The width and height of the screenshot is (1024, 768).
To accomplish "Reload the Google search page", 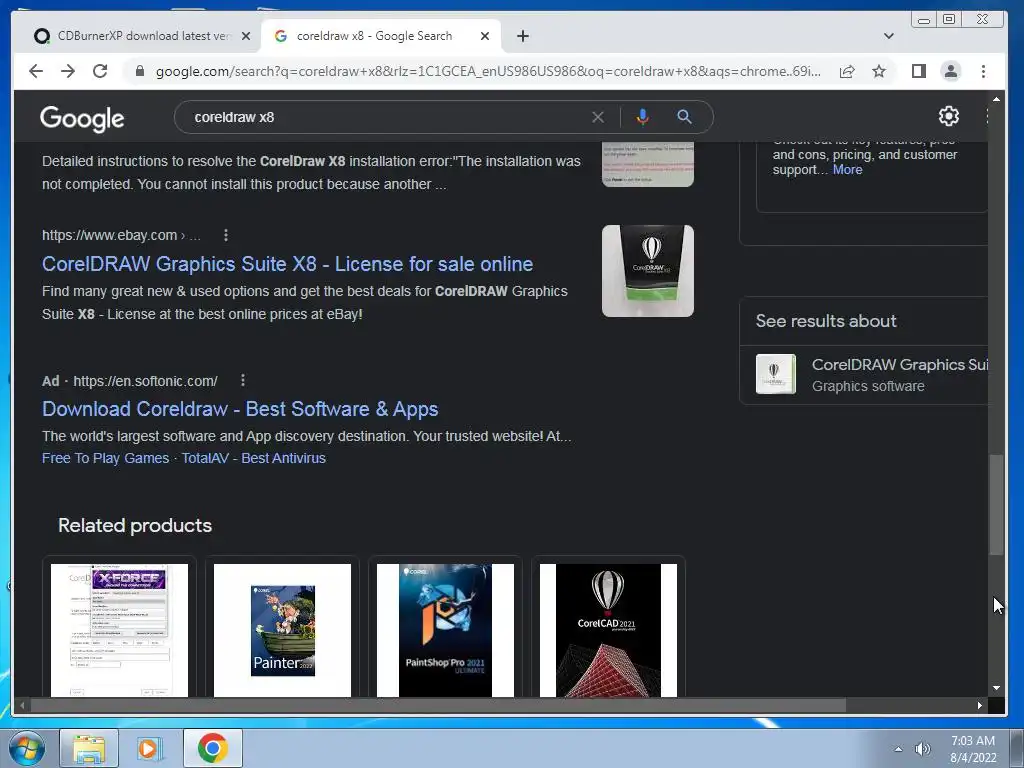I will coord(100,71).
